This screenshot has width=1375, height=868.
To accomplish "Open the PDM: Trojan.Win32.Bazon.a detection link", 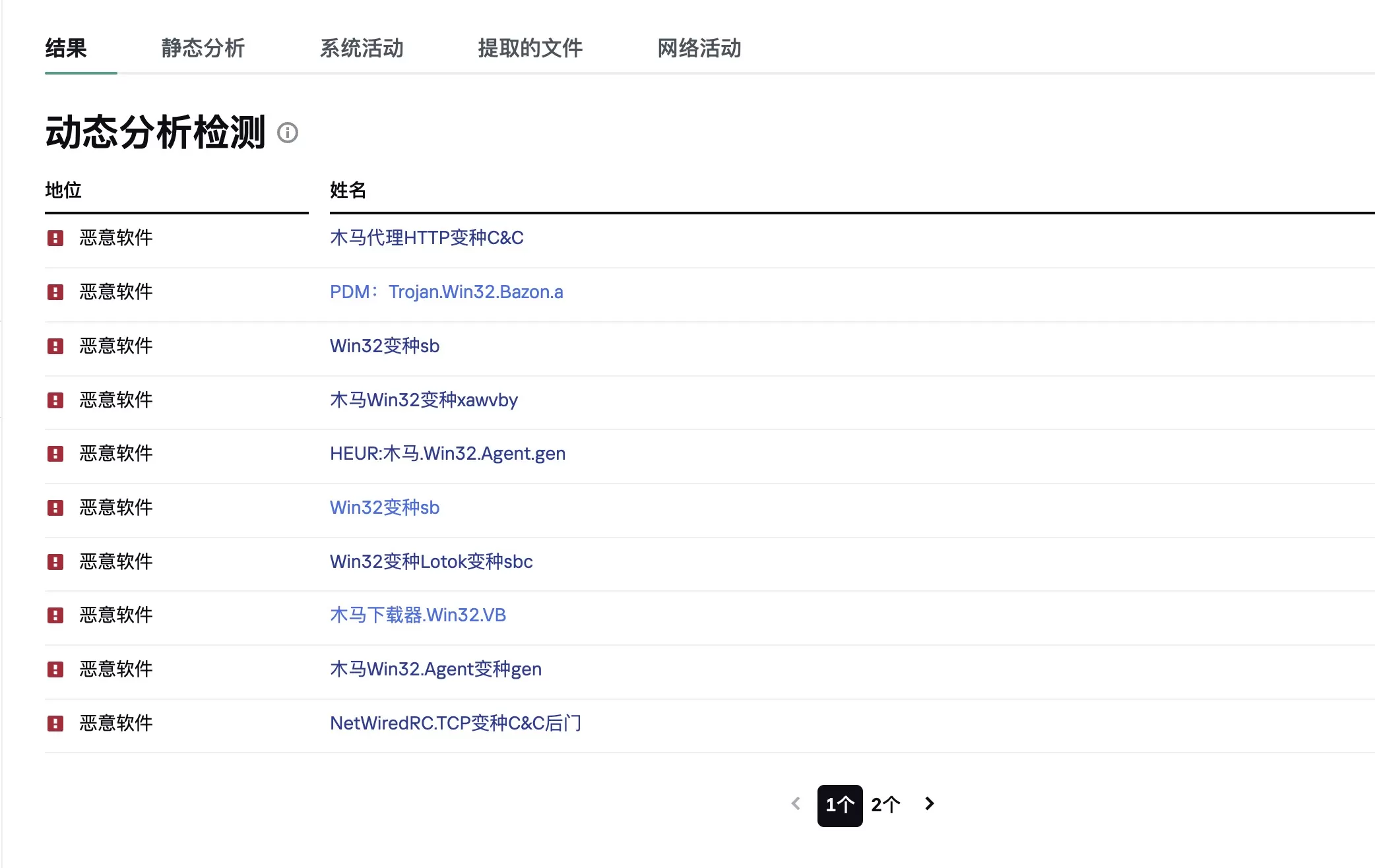I will point(447,292).
